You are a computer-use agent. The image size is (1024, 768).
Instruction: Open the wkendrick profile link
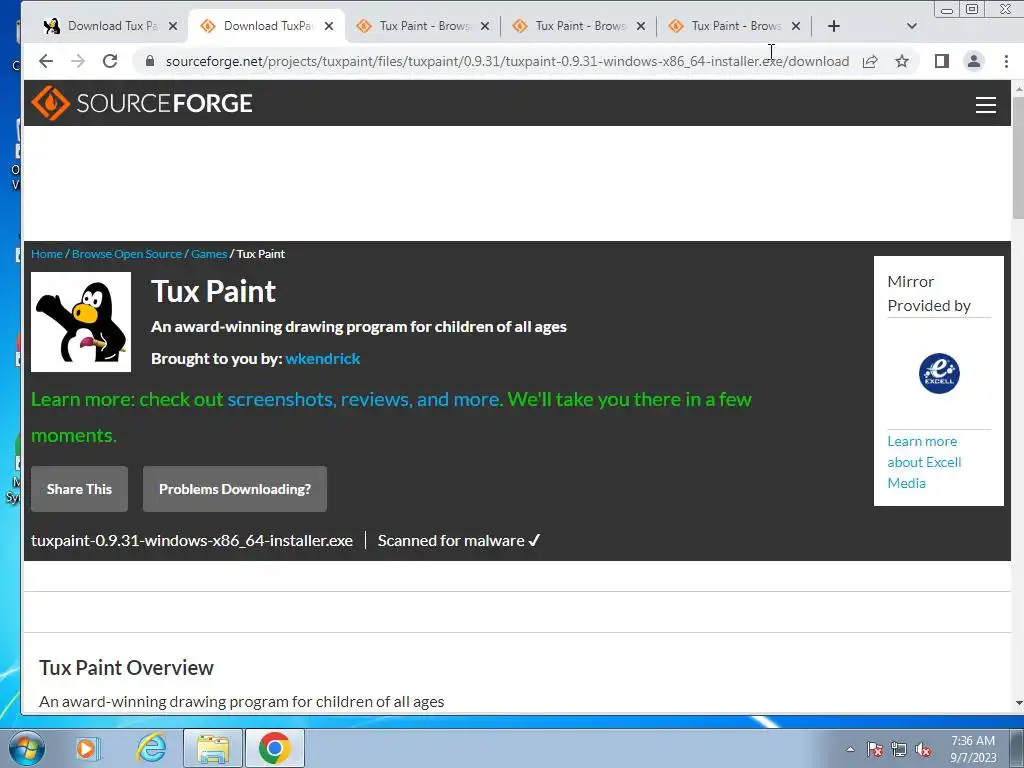[323, 359]
